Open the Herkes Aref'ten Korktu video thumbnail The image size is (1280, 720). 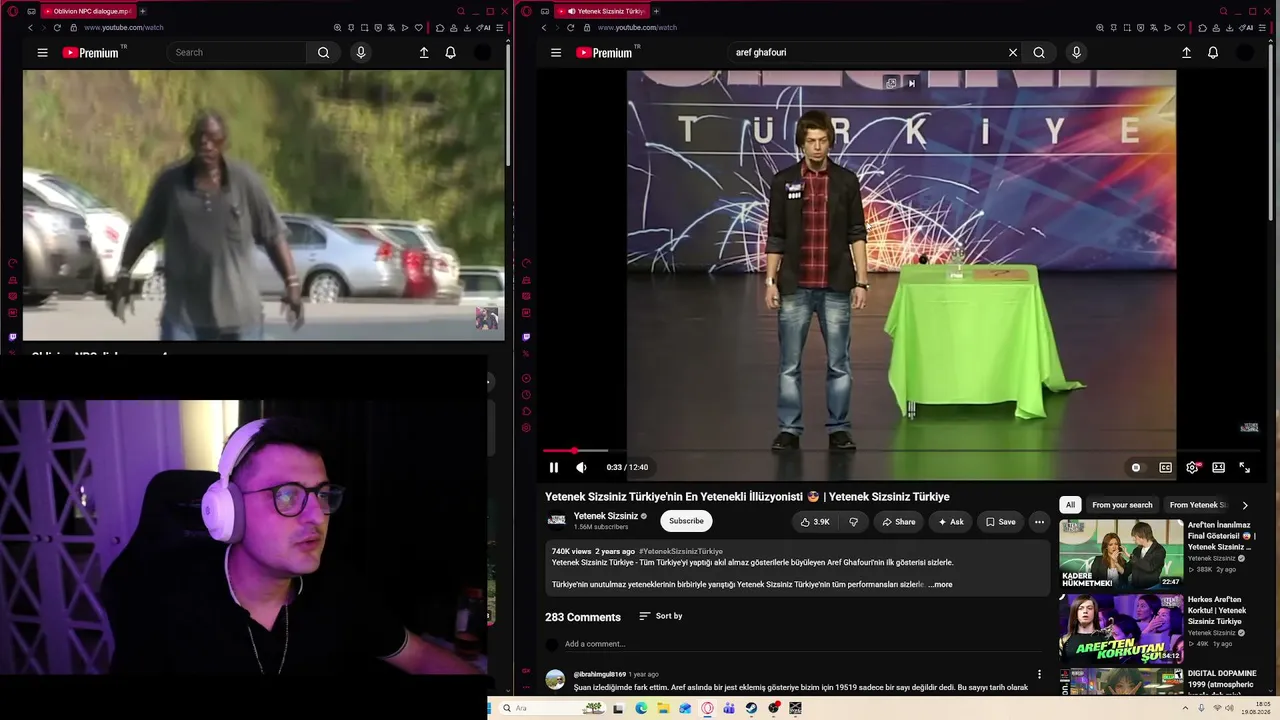click(1121, 629)
